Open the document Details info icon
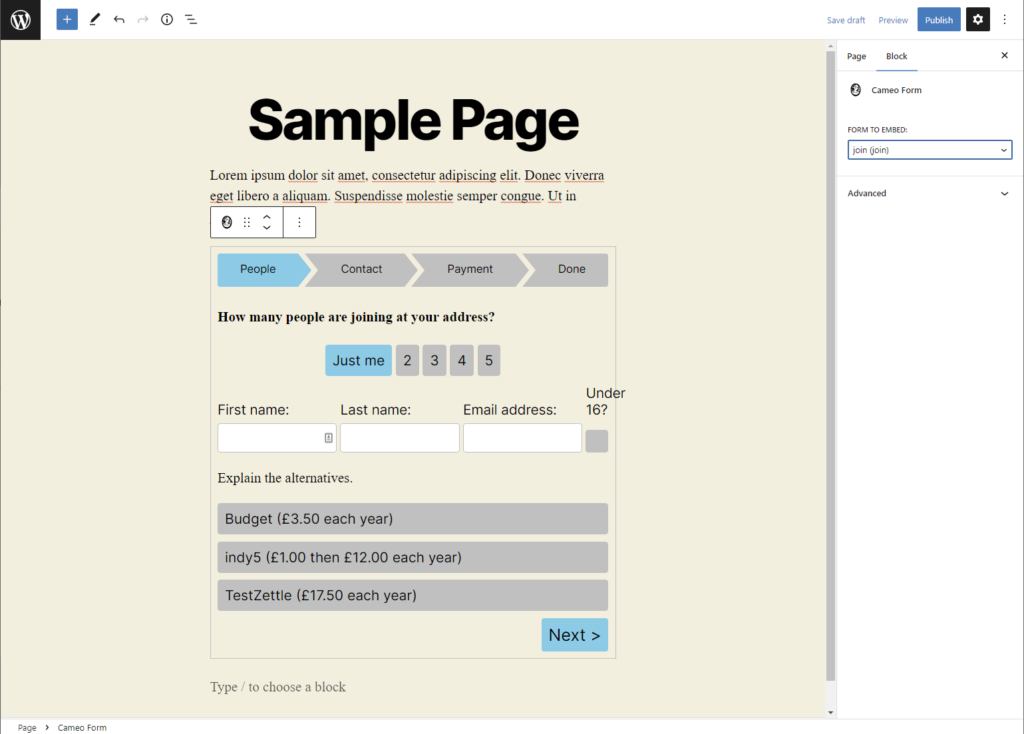The width and height of the screenshot is (1024, 734). (x=167, y=20)
